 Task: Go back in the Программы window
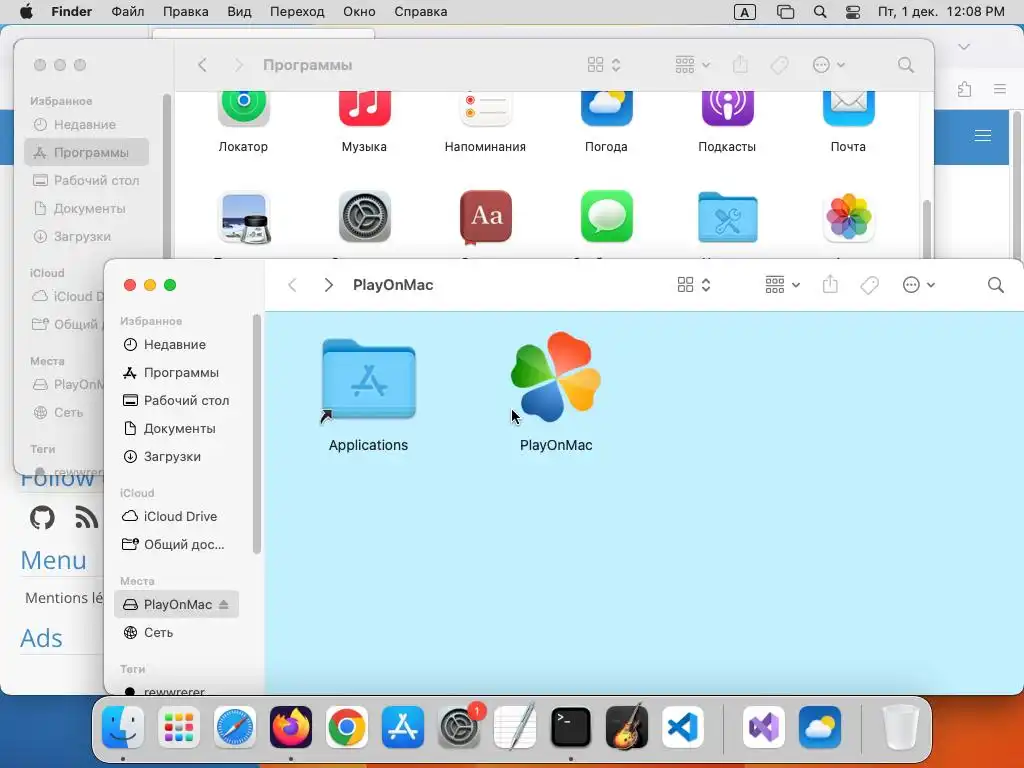tap(202, 65)
